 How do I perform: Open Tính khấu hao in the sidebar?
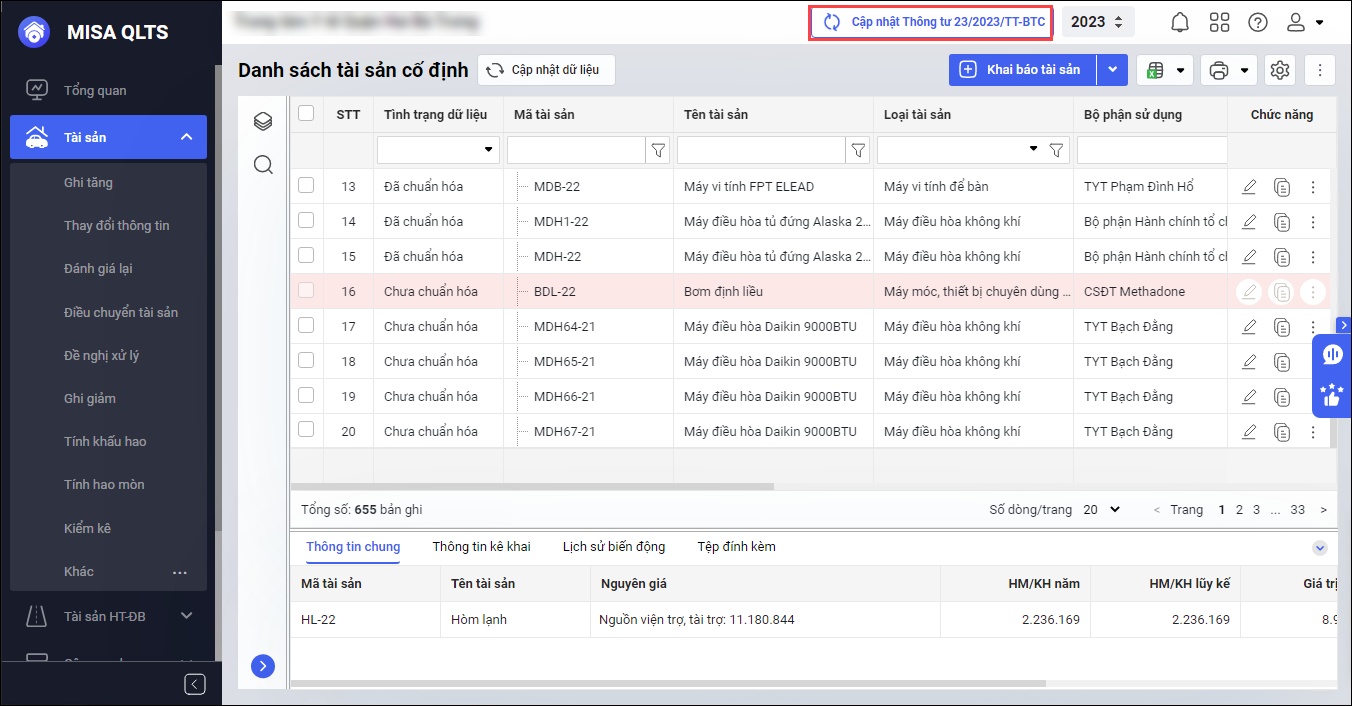coord(105,441)
